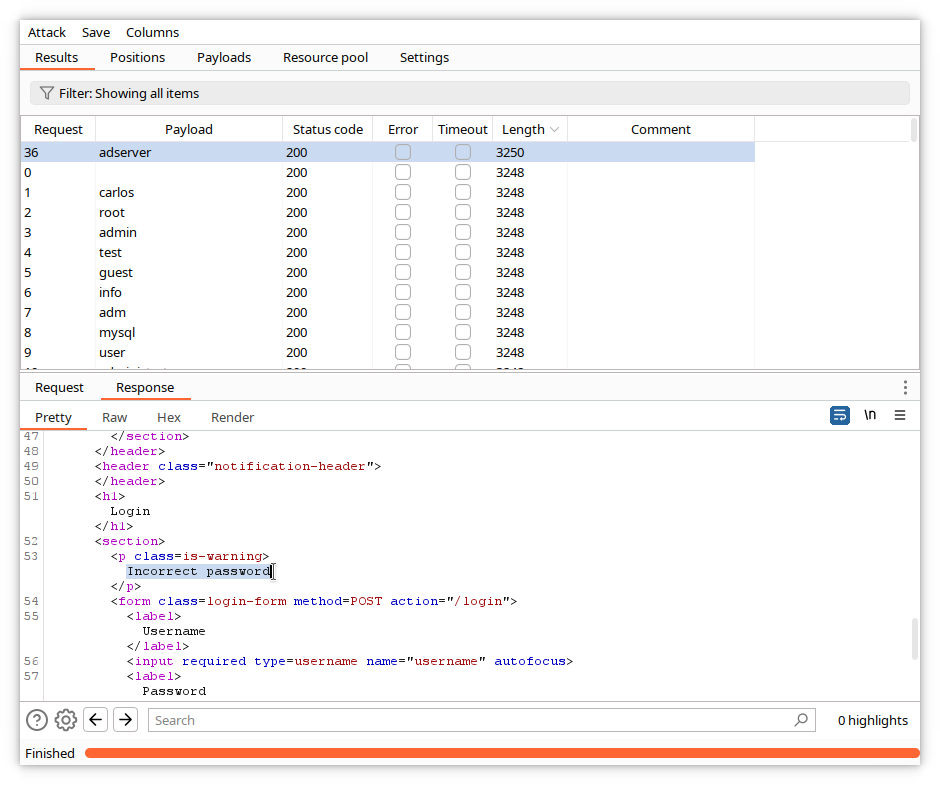Click the help question mark icon
Screen dimensions: 940x785
[37, 720]
